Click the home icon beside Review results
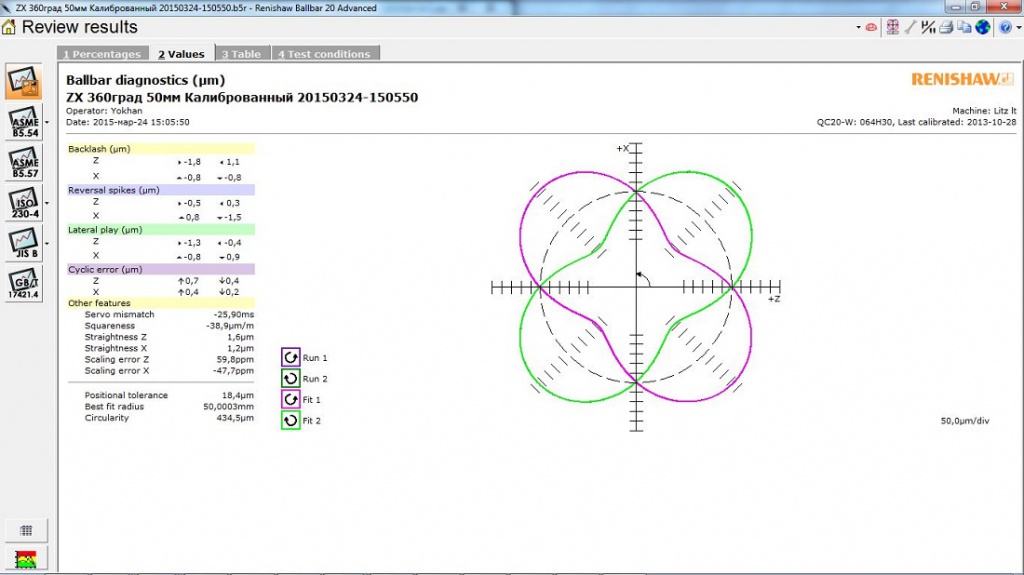Screen dimensions: 1024x575 (x=9, y=27)
